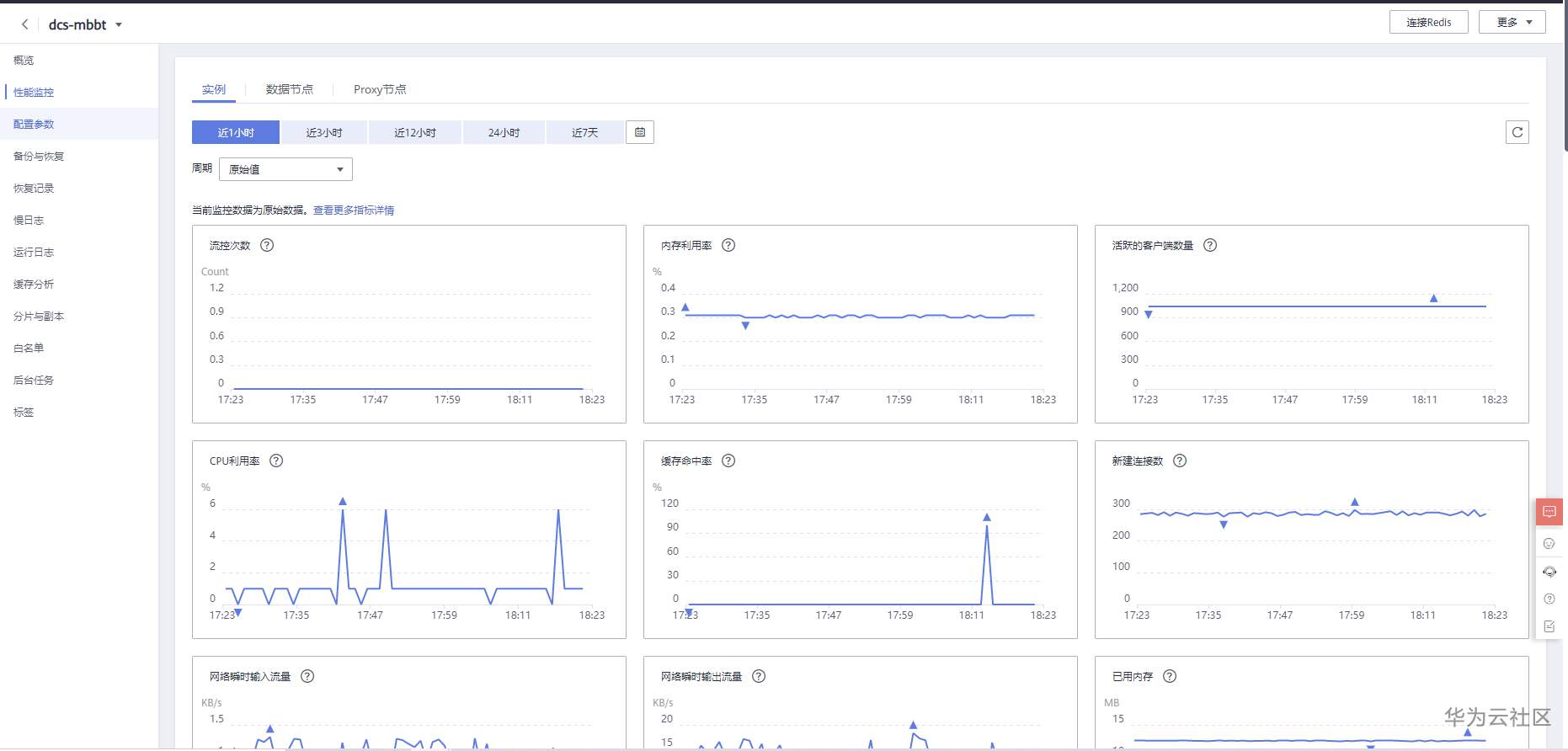The height and width of the screenshot is (751, 1568).
Task: Switch to the 数据节点 tab
Action: 290,89
